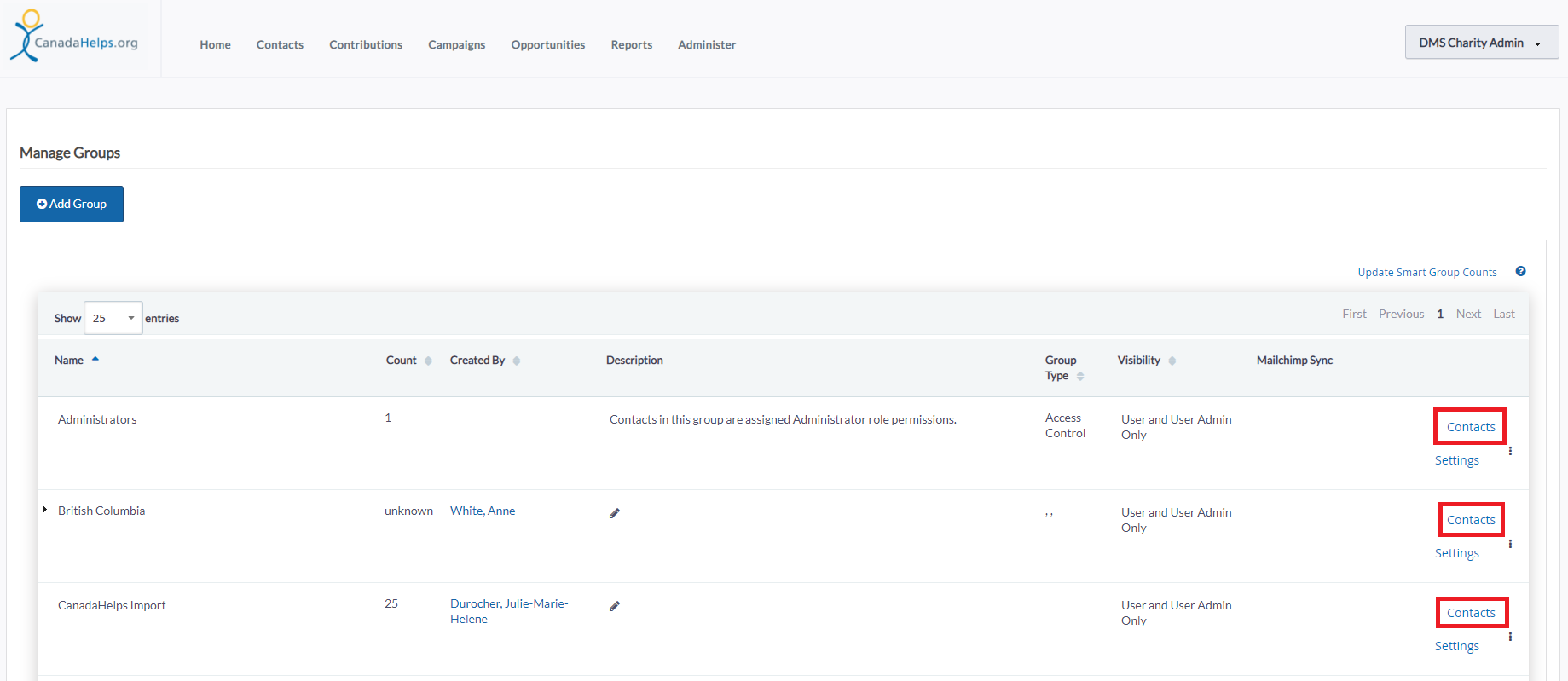The width and height of the screenshot is (1568, 681).
Task: Edit the British Columbia description with the pencil icon
Action: coord(615,513)
